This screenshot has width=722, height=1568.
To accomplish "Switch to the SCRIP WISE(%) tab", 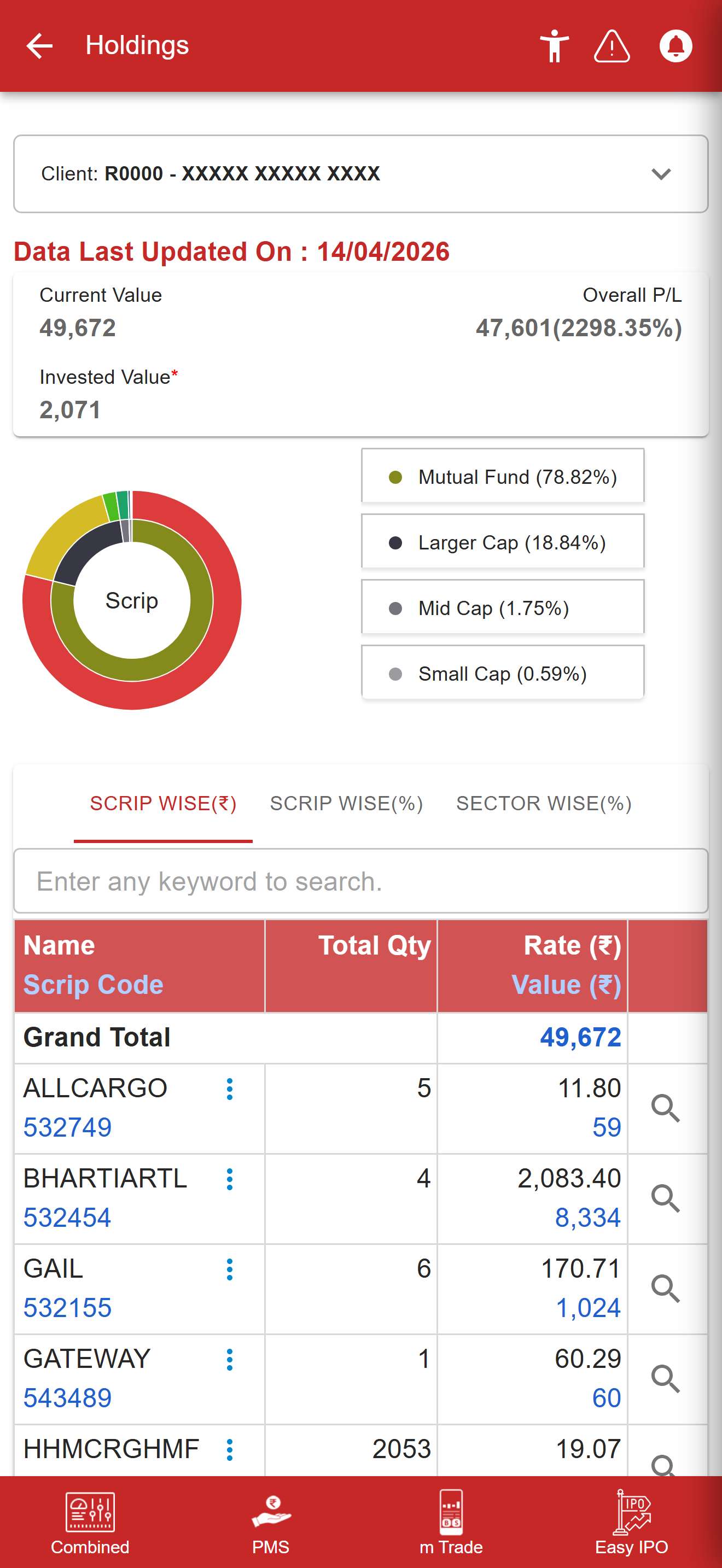I will pyautogui.click(x=346, y=804).
